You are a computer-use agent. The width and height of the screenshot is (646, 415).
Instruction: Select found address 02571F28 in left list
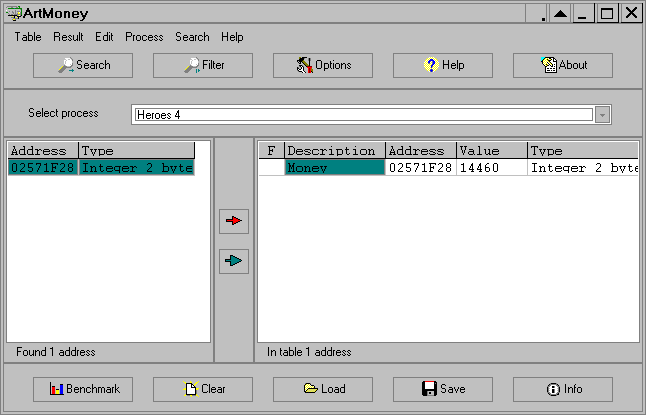click(42, 168)
